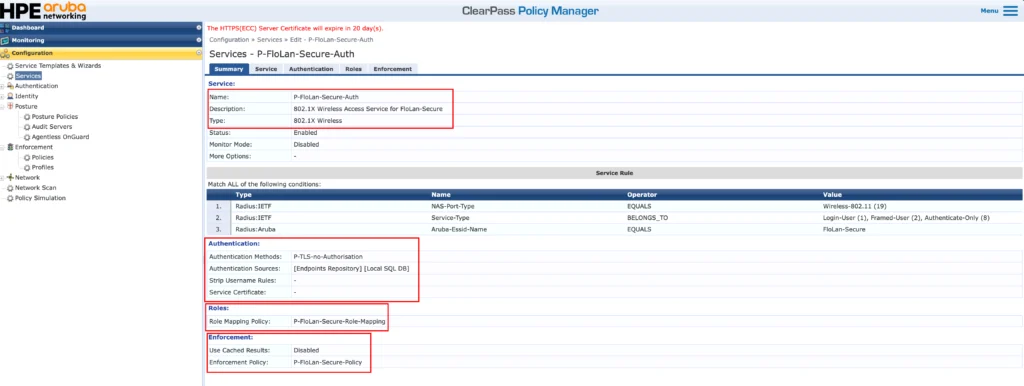Click the Services breadcrumb link

tap(270, 40)
